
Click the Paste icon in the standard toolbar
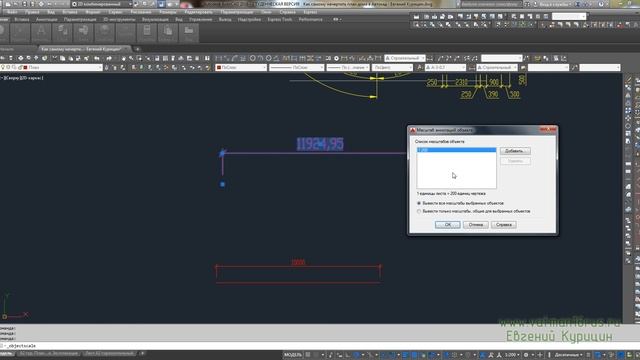tap(71, 58)
